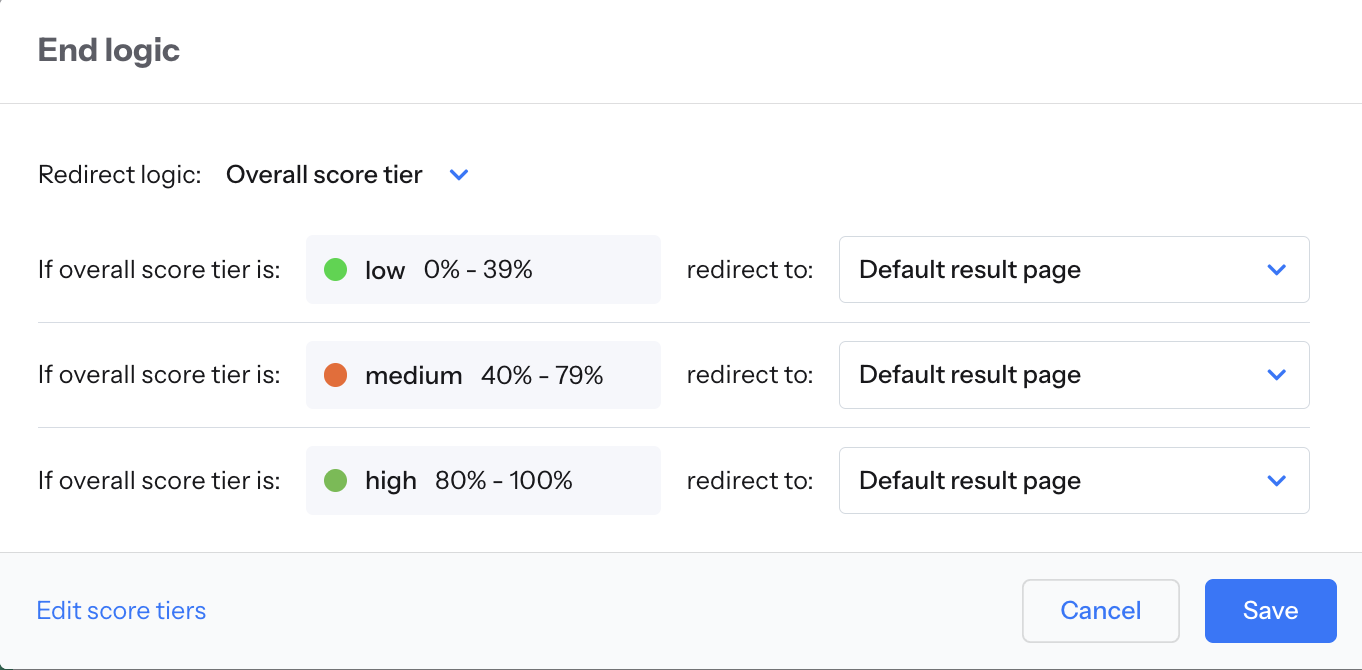1362x670 pixels.
Task: Click the bold medium tier name label
Action: pos(414,375)
